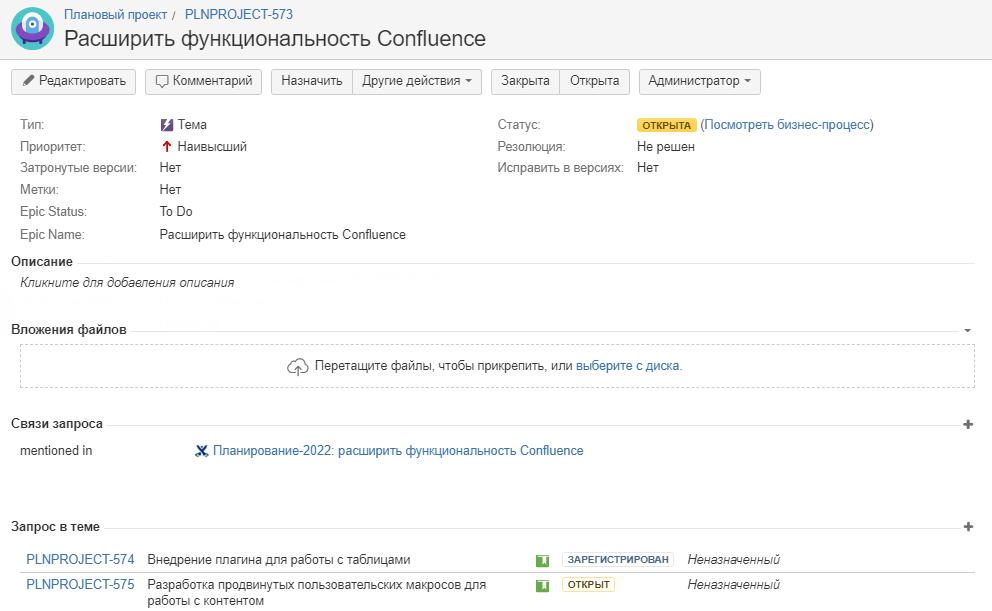Viewport: 992px width, 611px height.
Task: Click the Epic Status value To Do
Action: tap(176, 212)
